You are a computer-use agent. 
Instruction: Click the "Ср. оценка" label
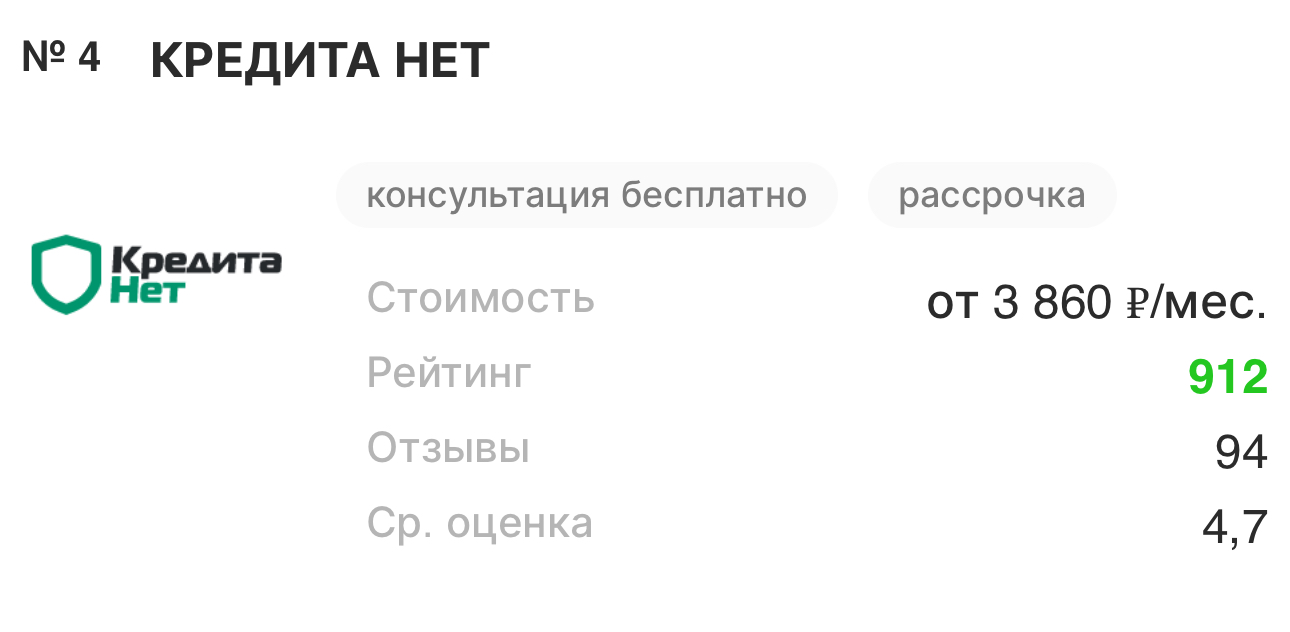pos(480,523)
